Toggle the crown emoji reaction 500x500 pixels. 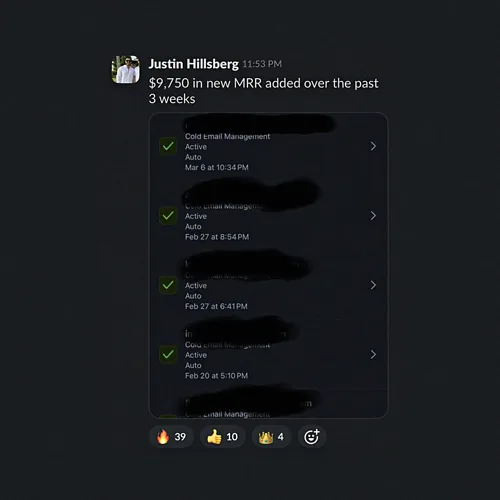(x=271, y=437)
